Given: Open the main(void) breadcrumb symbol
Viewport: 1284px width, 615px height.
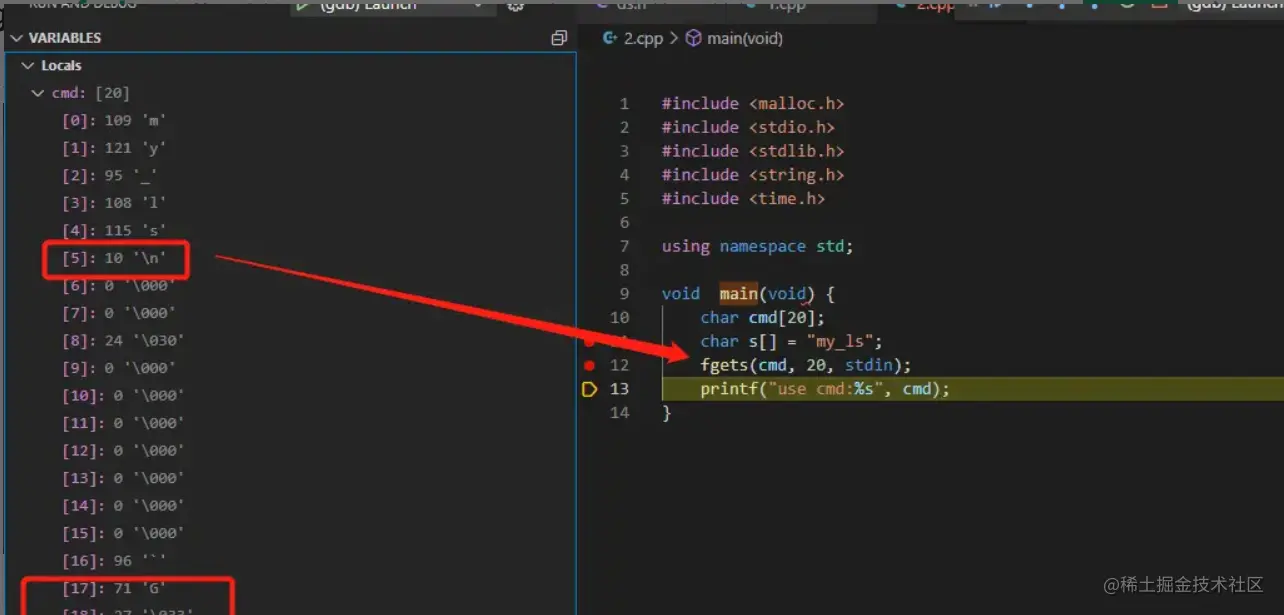Looking at the screenshot, I should tap(744, 38).
